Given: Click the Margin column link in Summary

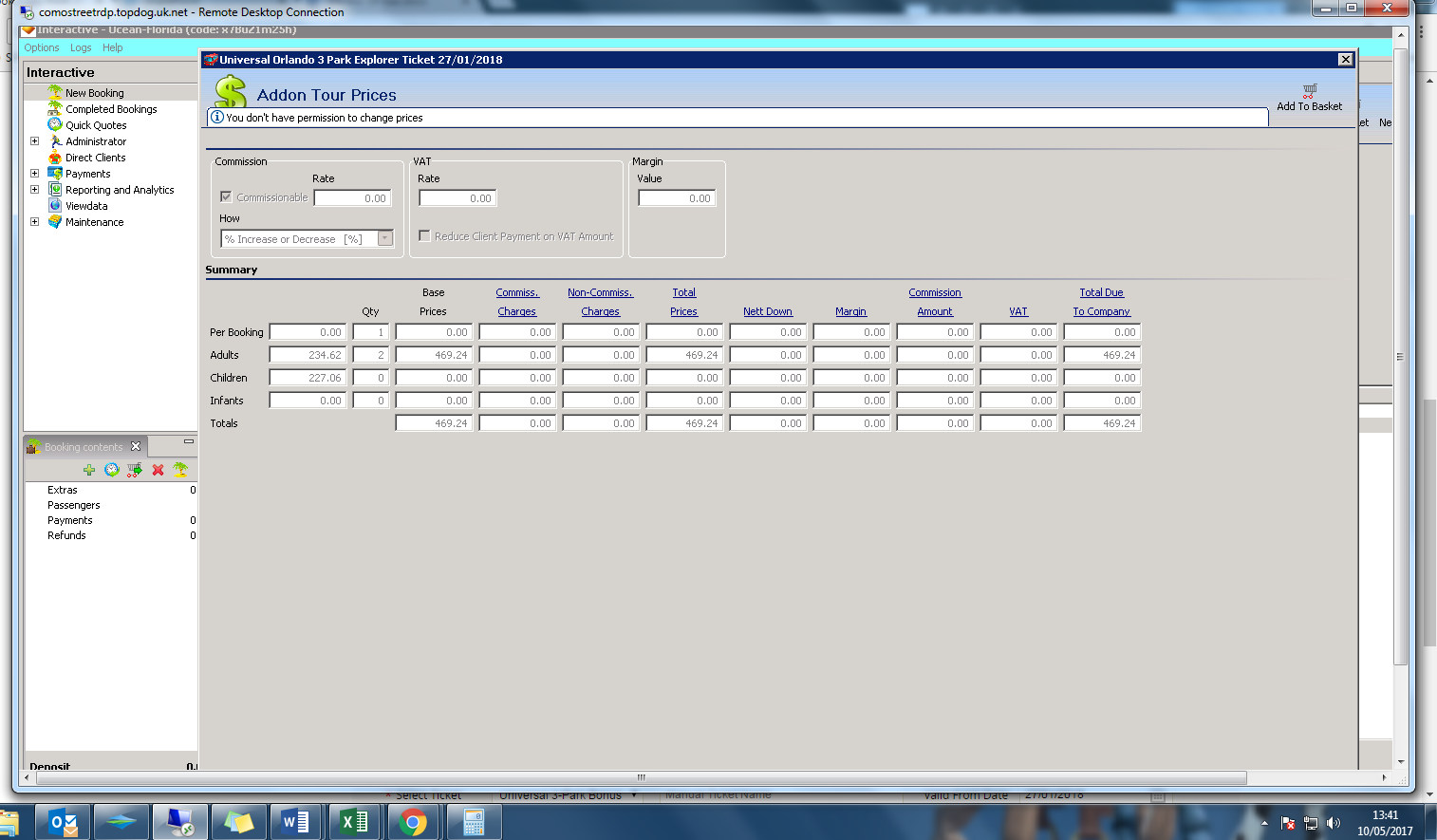Looking at the screenshot, I should click(x=851, y=311).
